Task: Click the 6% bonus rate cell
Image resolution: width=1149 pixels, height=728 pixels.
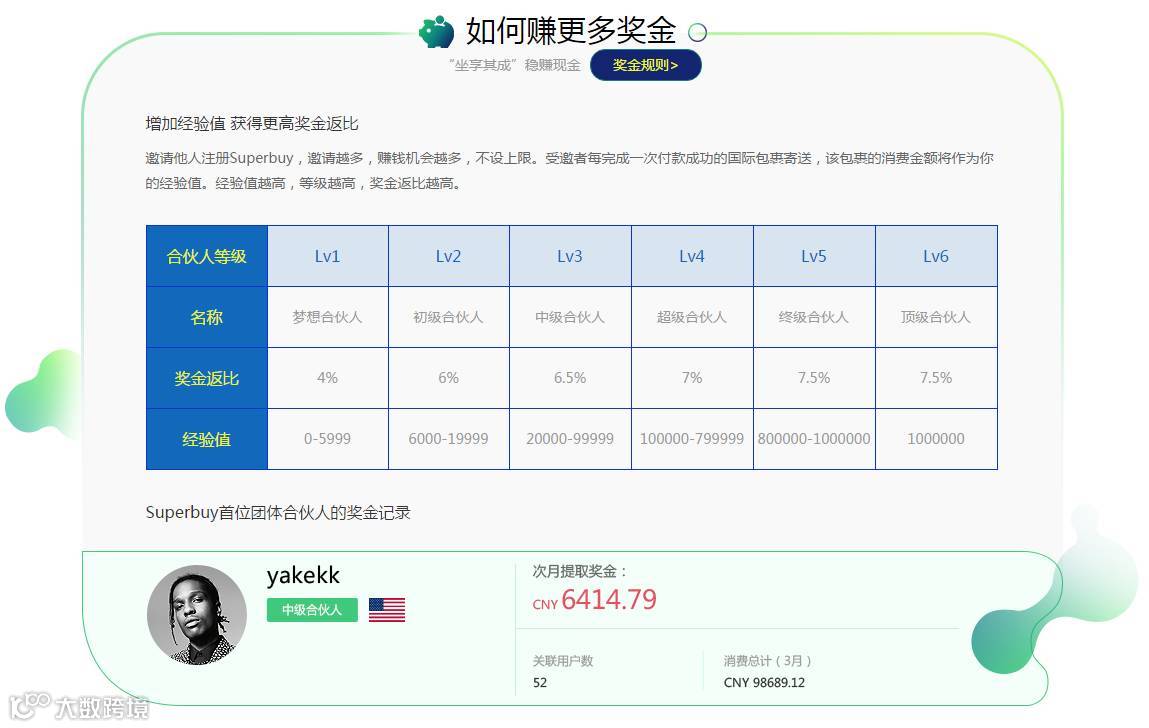Action: click(448, 378)
